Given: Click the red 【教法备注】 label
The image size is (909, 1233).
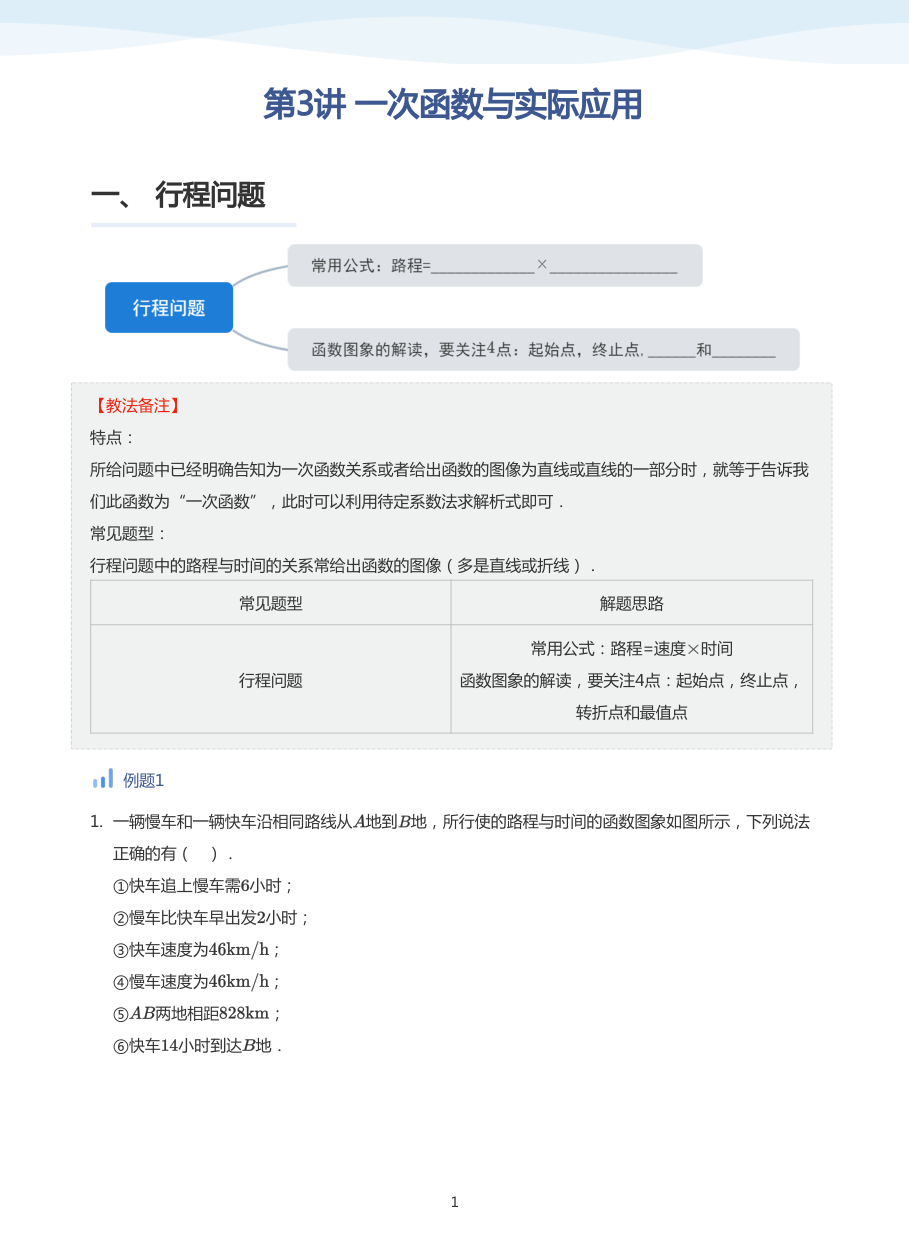Looking at the screenshot, I should click(137, 406).
